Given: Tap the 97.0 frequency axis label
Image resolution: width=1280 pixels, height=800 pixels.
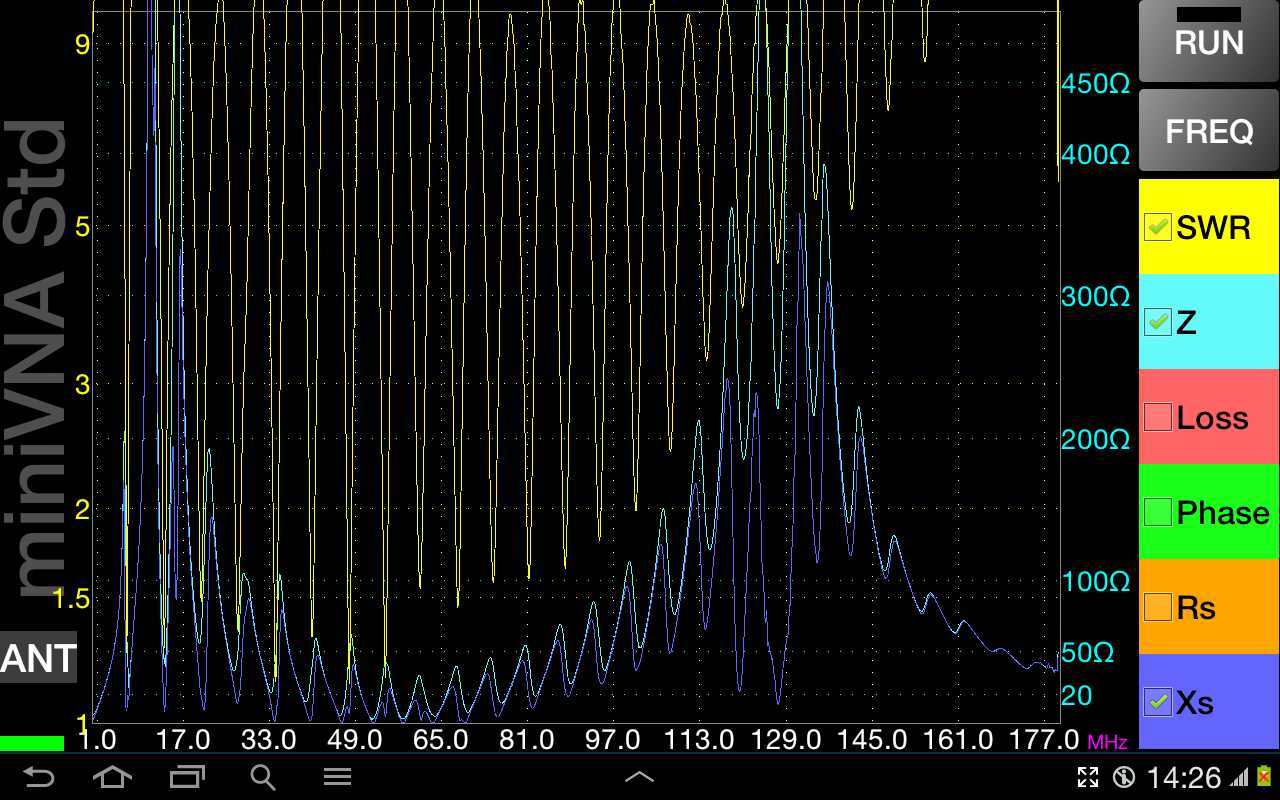Looking at the screenshot, I should pos(613,740).
